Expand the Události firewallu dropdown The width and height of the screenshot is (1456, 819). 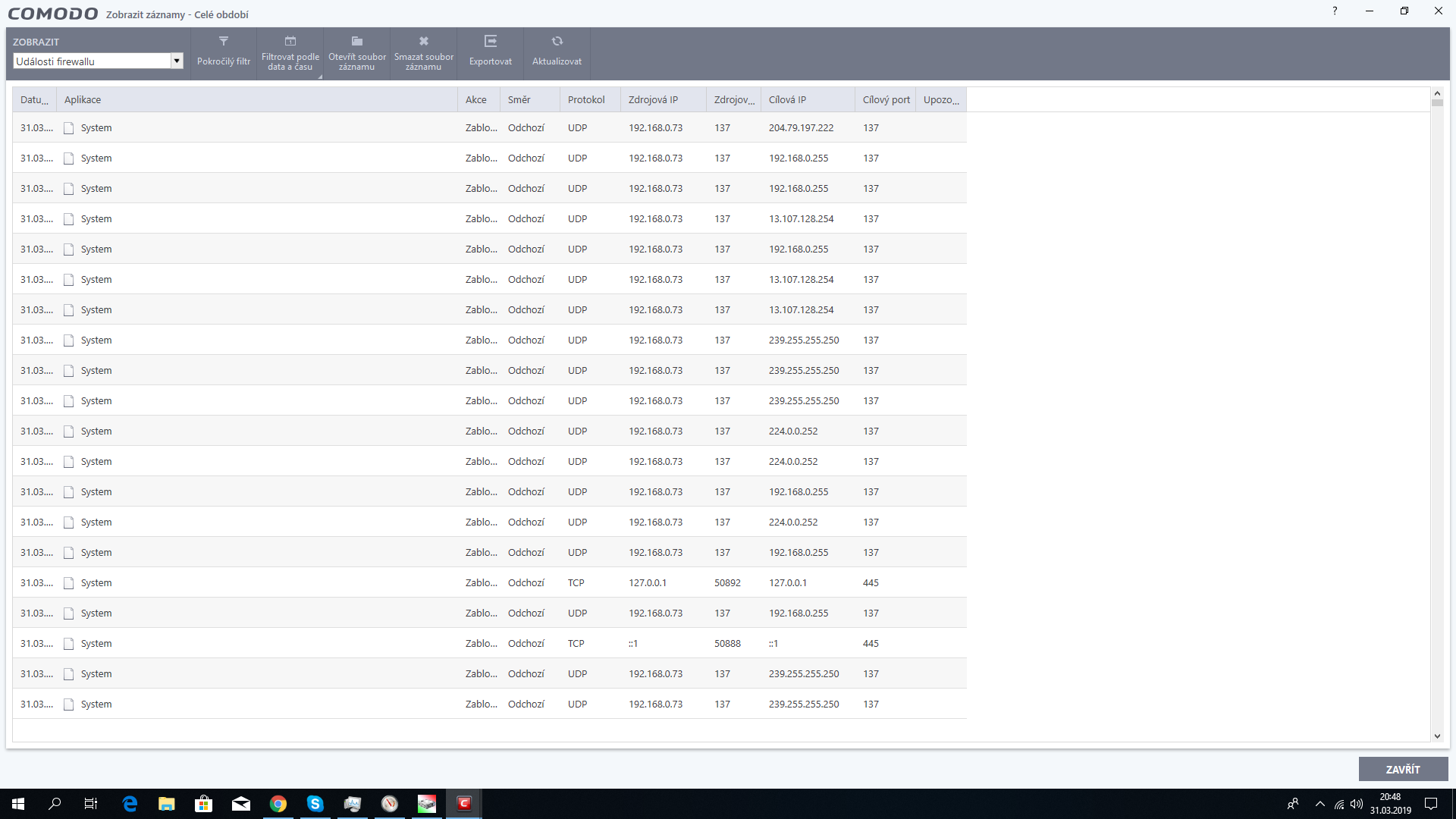click(x=177, y=61)
